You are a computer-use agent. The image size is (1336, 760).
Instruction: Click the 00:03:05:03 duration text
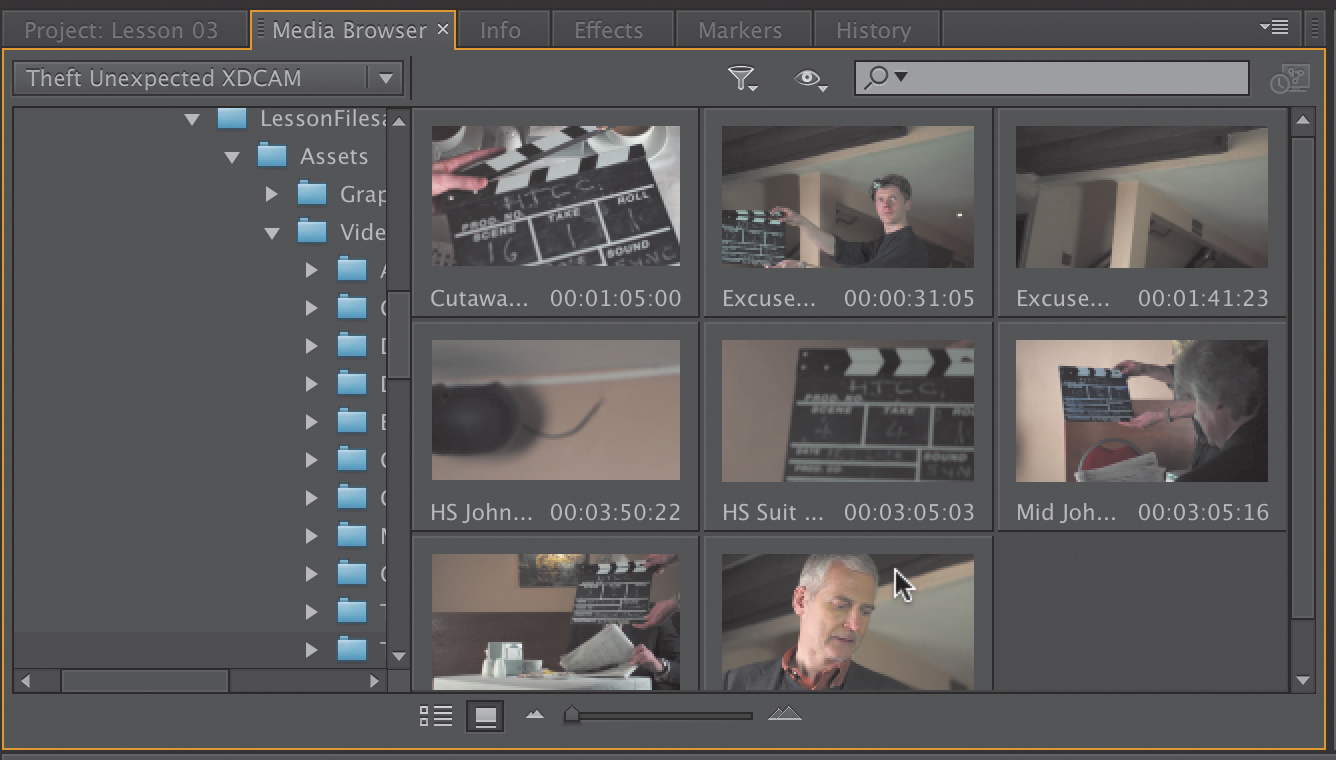pyautogui.click(x=909, y=512)
